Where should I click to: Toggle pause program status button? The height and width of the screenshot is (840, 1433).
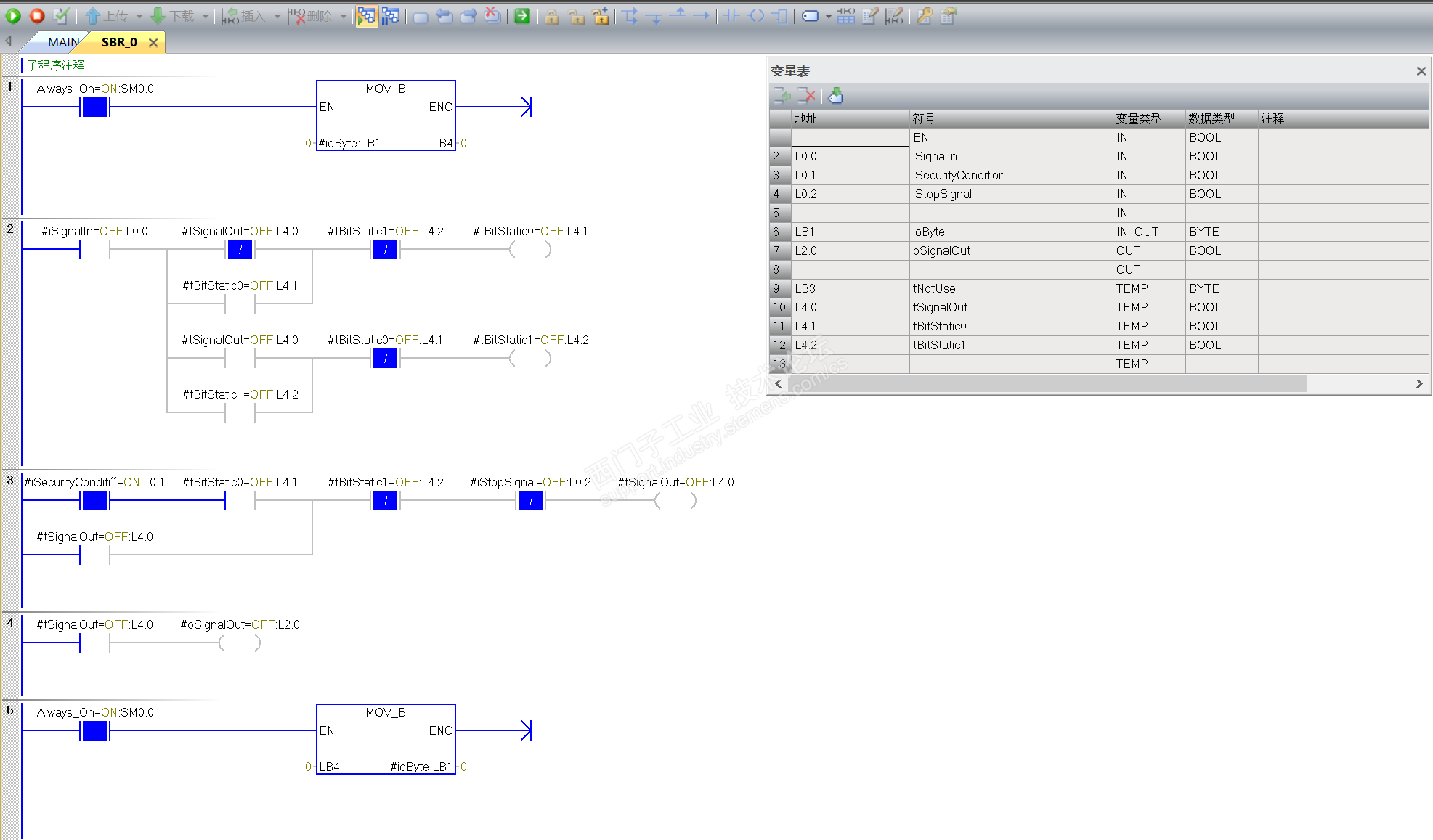click(x=391, y=15)
